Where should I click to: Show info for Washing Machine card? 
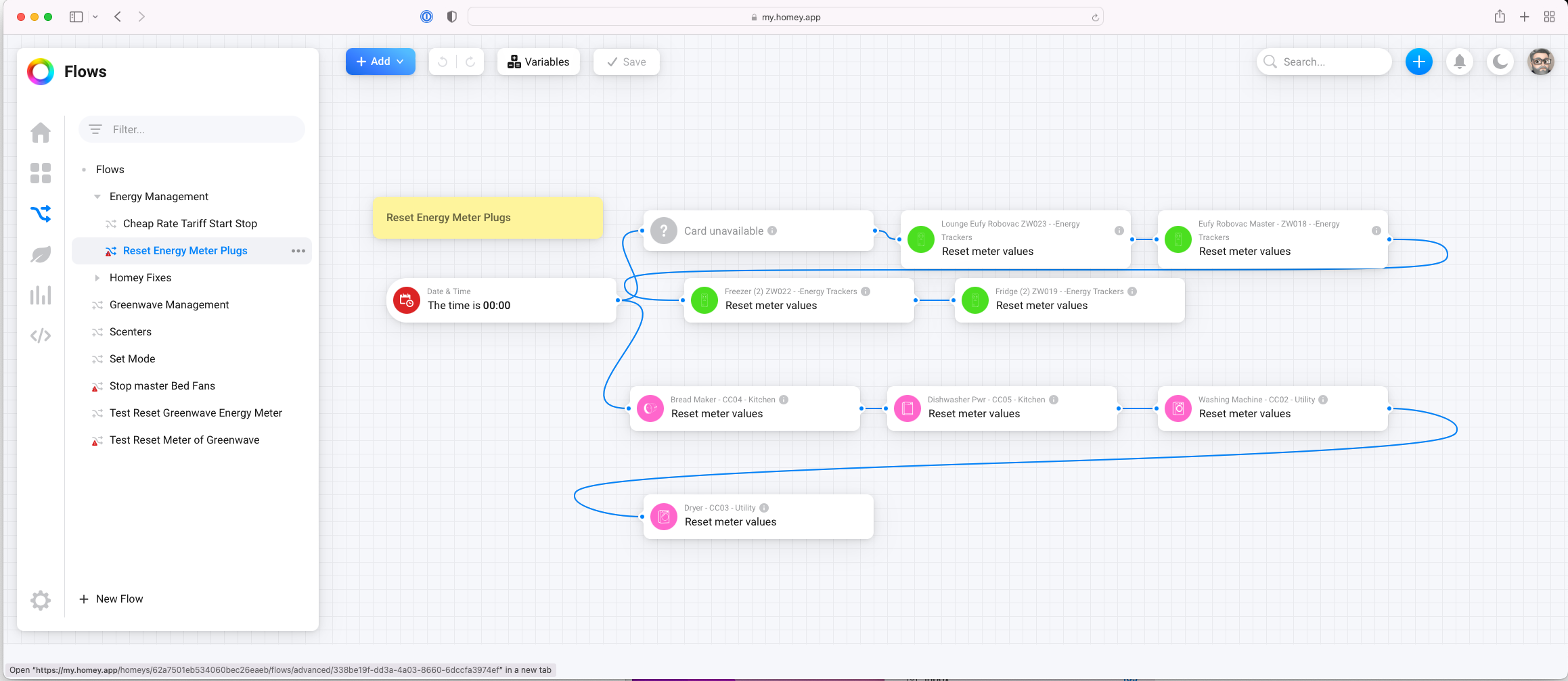(x=1323, y=400)
